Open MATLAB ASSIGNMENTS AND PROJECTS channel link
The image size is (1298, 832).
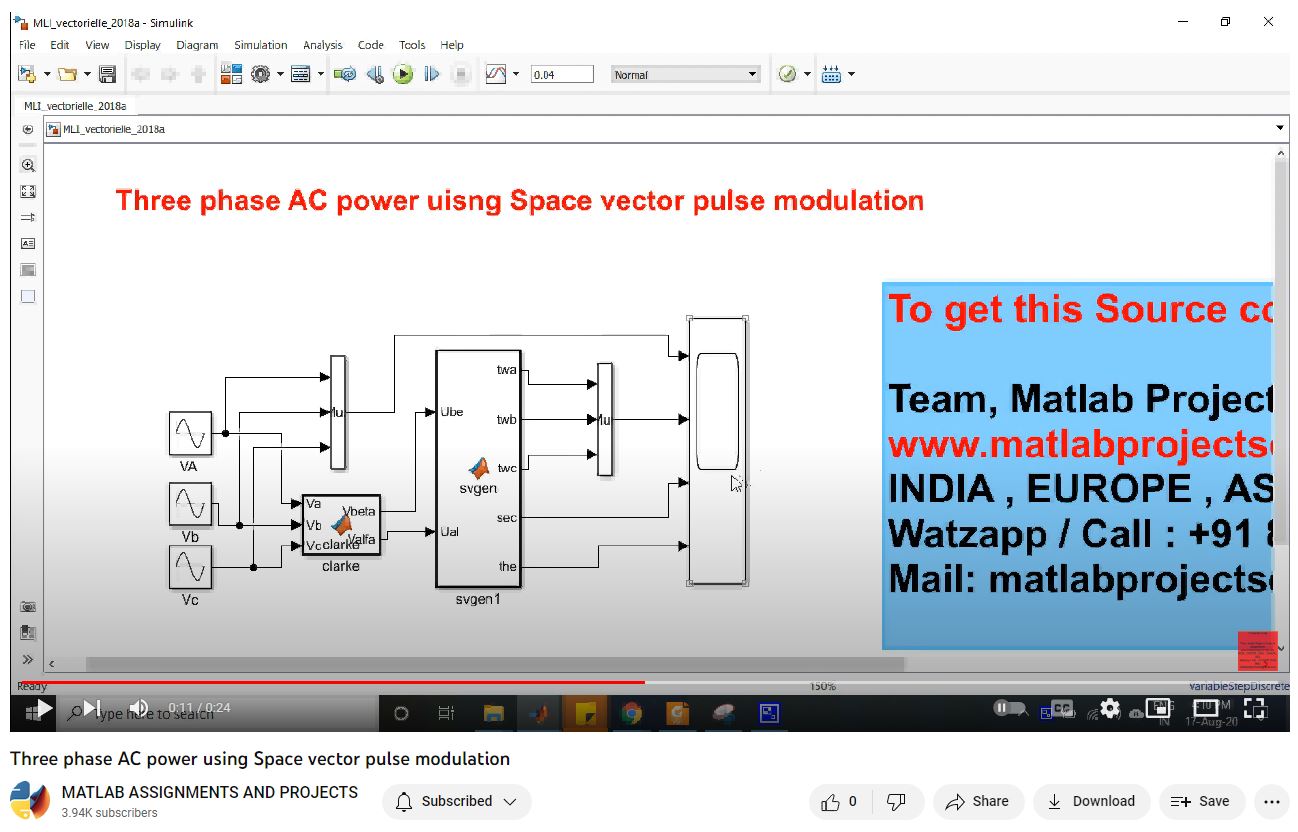click(210, 792)
